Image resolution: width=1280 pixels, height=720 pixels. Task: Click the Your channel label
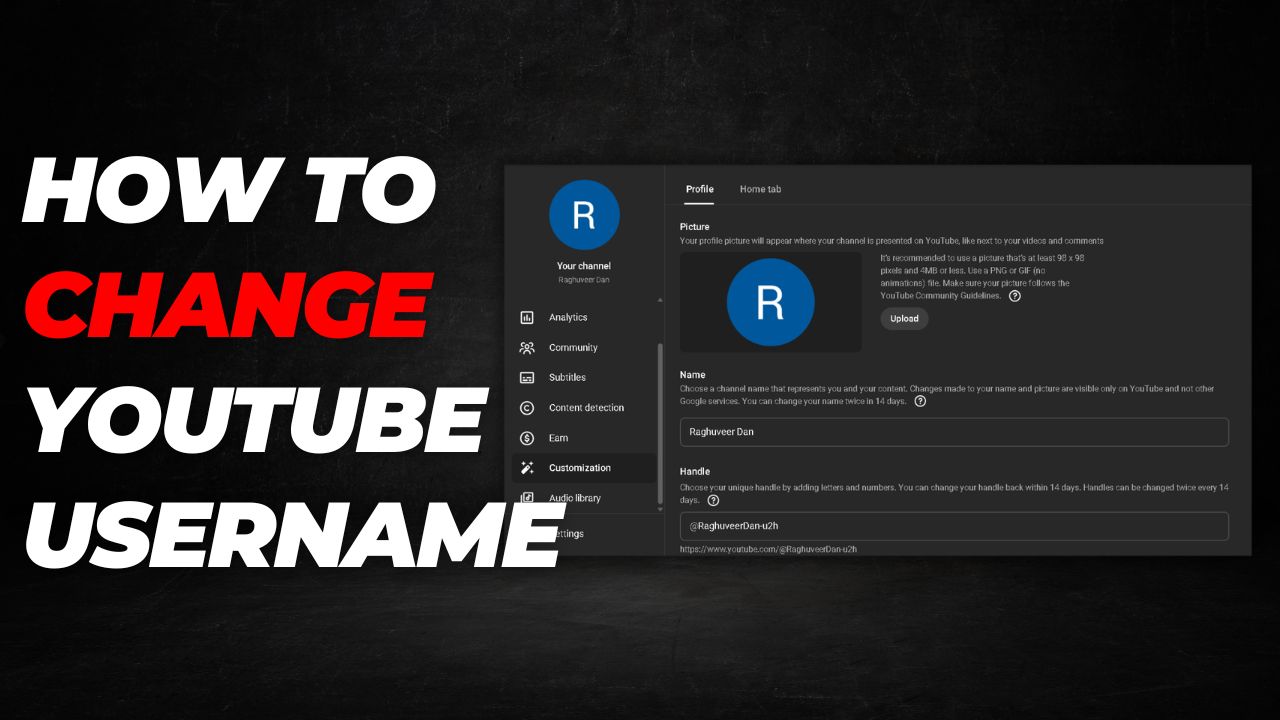point(584,266)
